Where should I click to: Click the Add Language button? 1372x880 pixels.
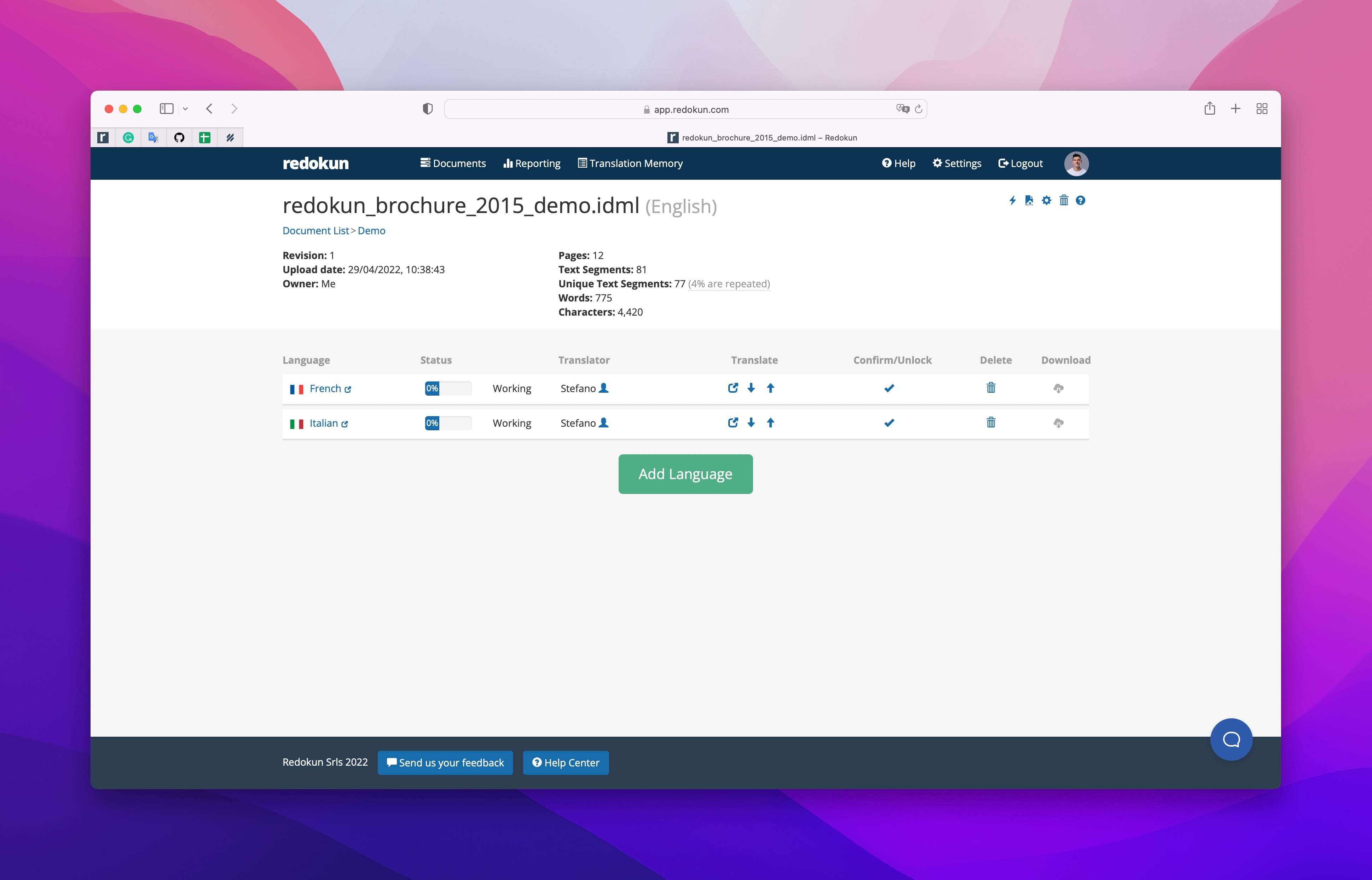click(x=685, y=474)
